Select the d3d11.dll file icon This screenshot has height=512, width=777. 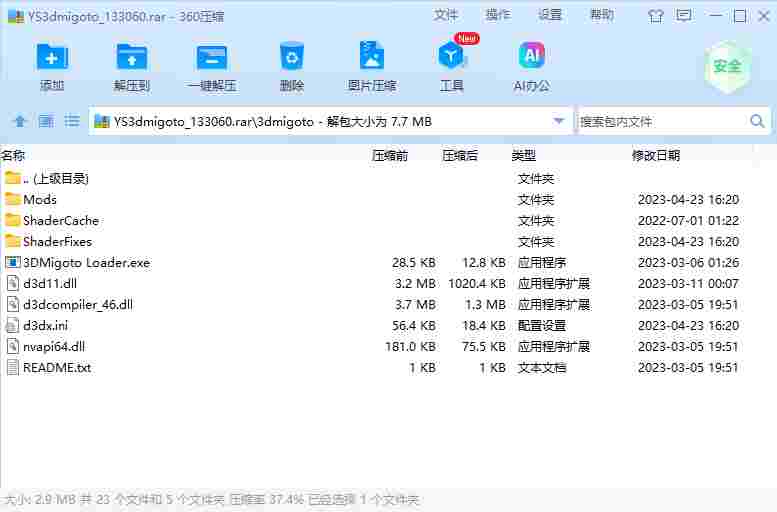[x=13, y=284]
